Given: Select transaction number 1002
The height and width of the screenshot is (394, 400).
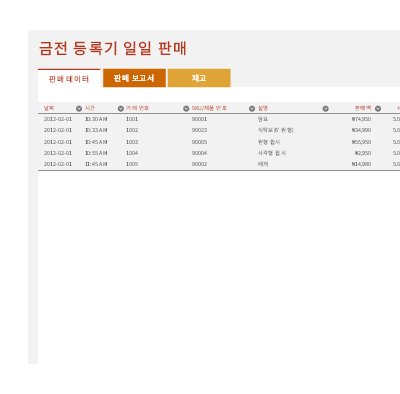Looking at the screenshot, I should [132, 130].
